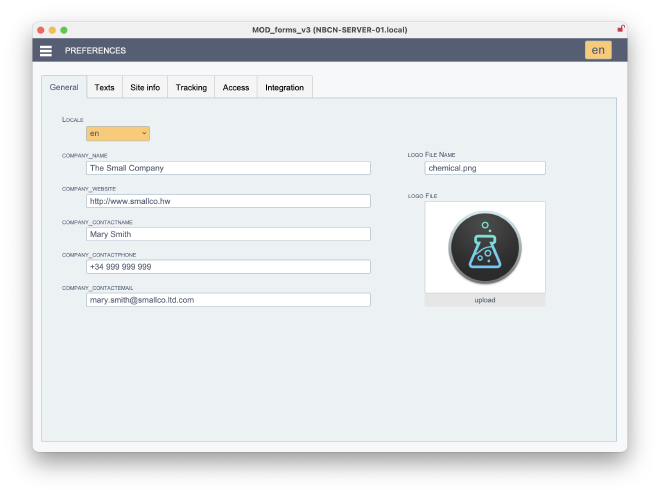Go to the Integration tab

[x=285, y=87]
